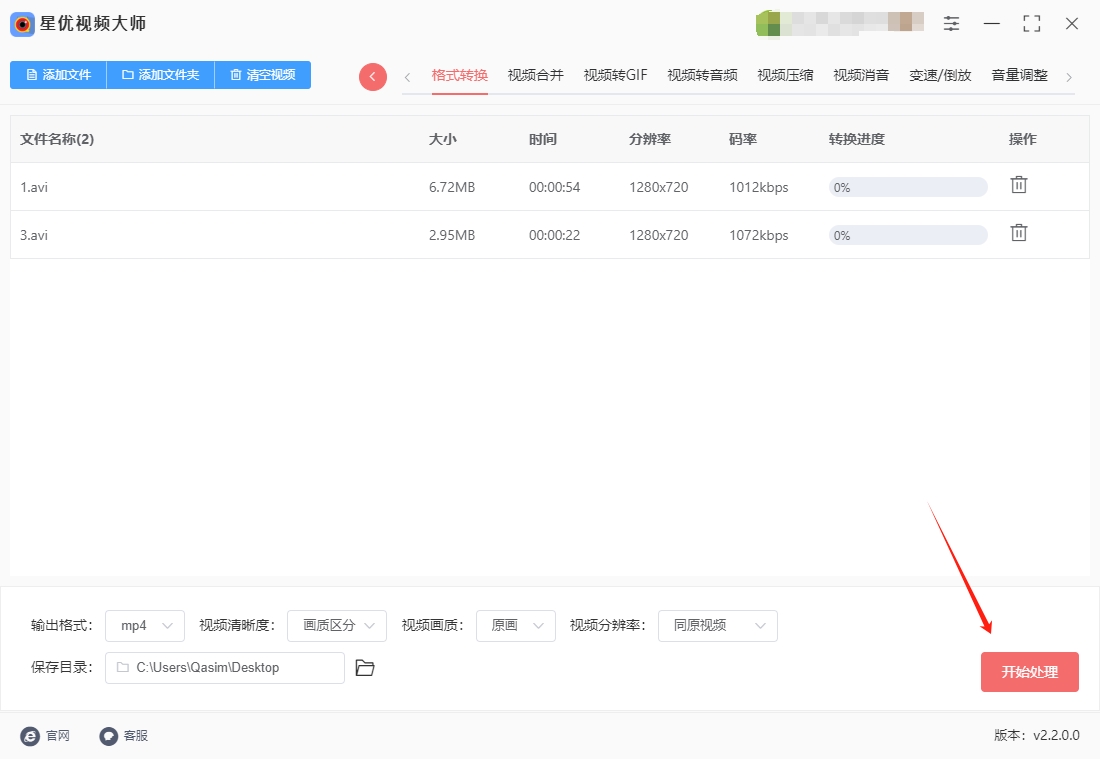Click the 分辨率 column header
The image size is (1100, 760).
coord(650,139)
